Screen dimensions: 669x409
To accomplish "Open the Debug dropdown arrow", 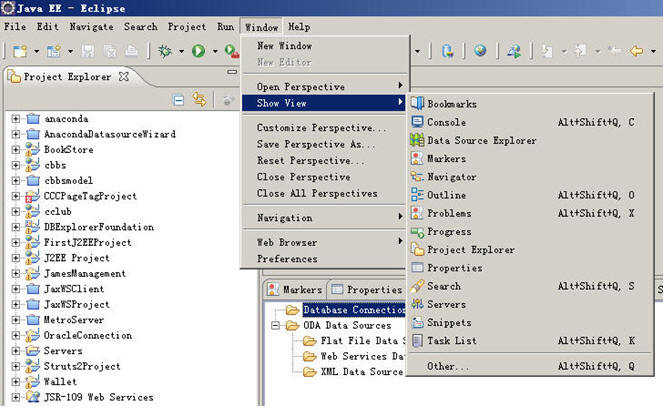I will click(181, 52).
